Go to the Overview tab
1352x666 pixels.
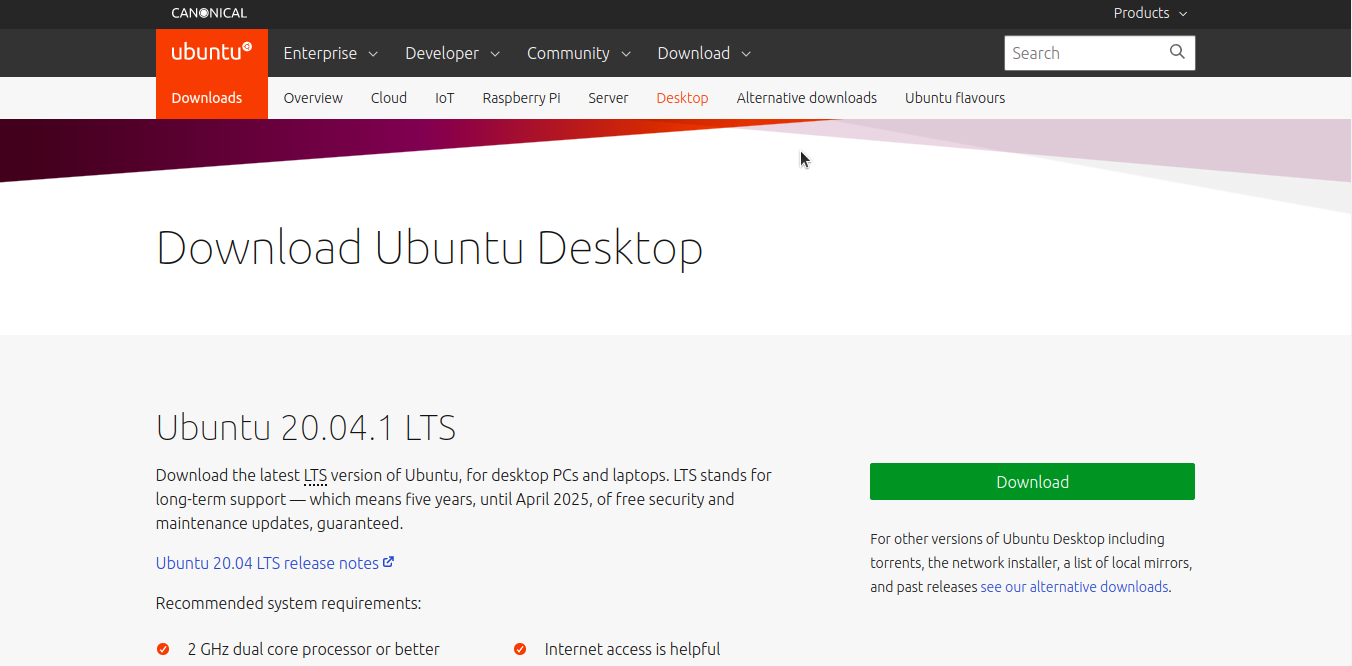(313, 98)
